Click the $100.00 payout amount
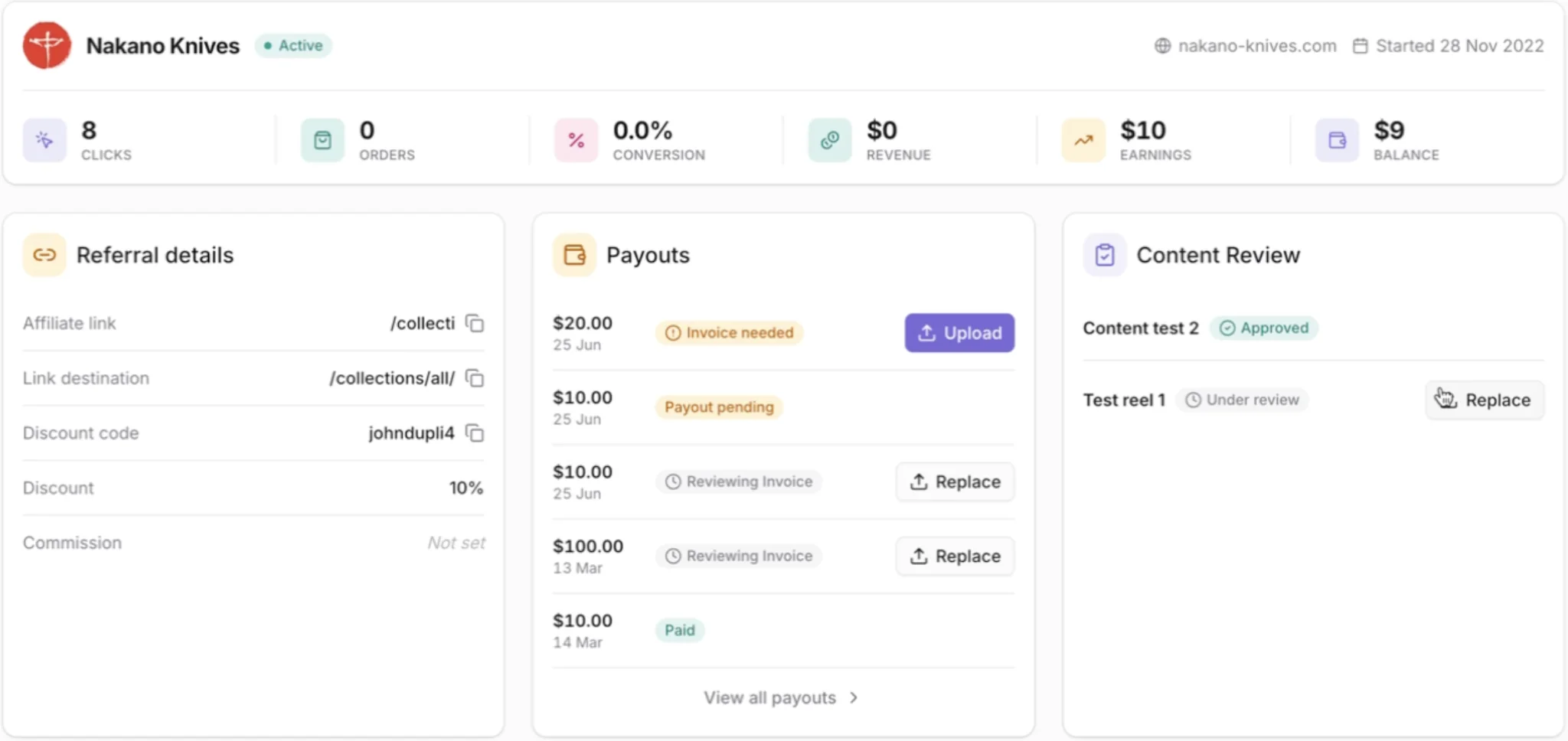1568x741 pixels. pyautogui.click(x=588, y=546)
